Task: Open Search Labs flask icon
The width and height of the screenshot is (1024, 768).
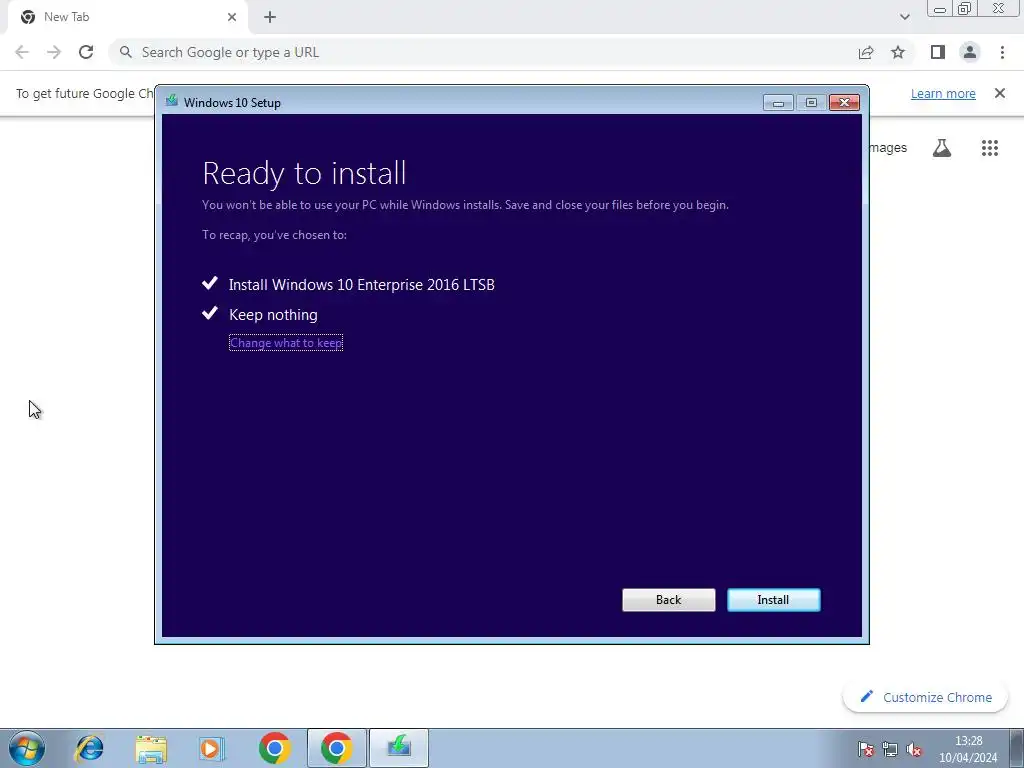Action: (x=942, y=148)
